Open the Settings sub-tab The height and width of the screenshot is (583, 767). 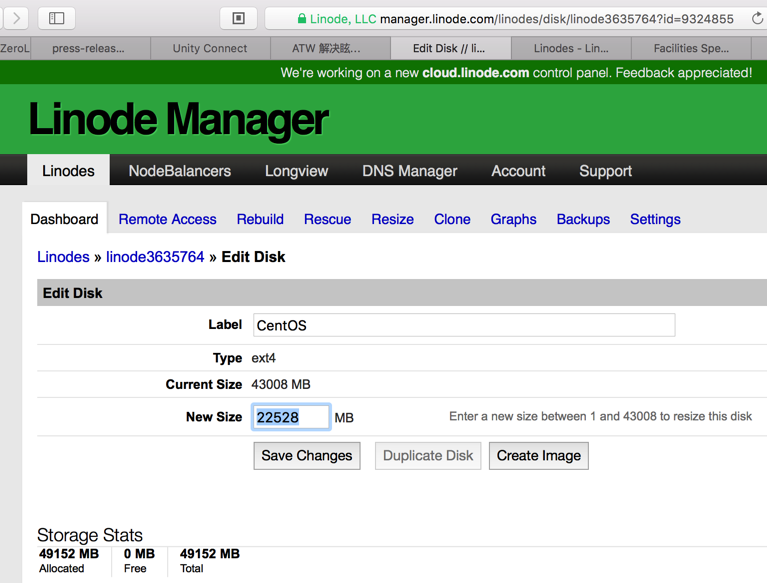(x=655, y=219)
